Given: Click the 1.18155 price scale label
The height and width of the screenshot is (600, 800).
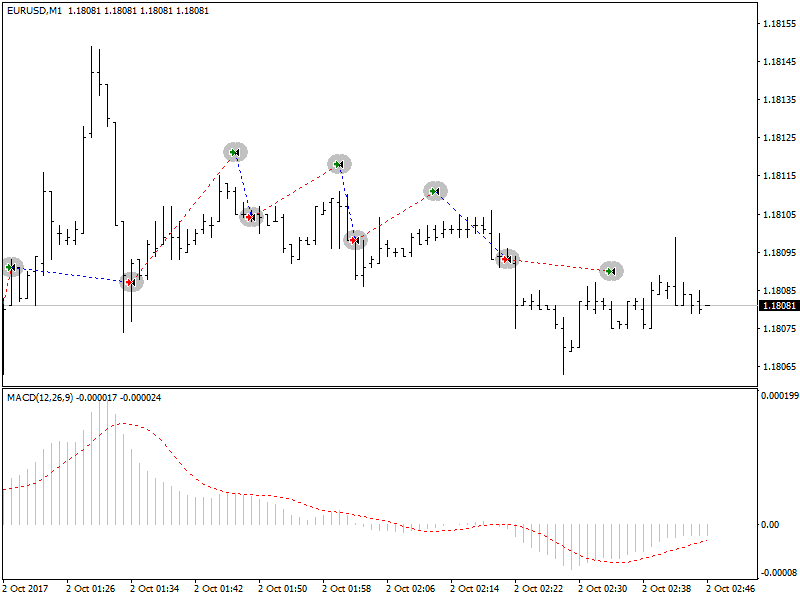Looking at the screenshot, I should [777, 23].
